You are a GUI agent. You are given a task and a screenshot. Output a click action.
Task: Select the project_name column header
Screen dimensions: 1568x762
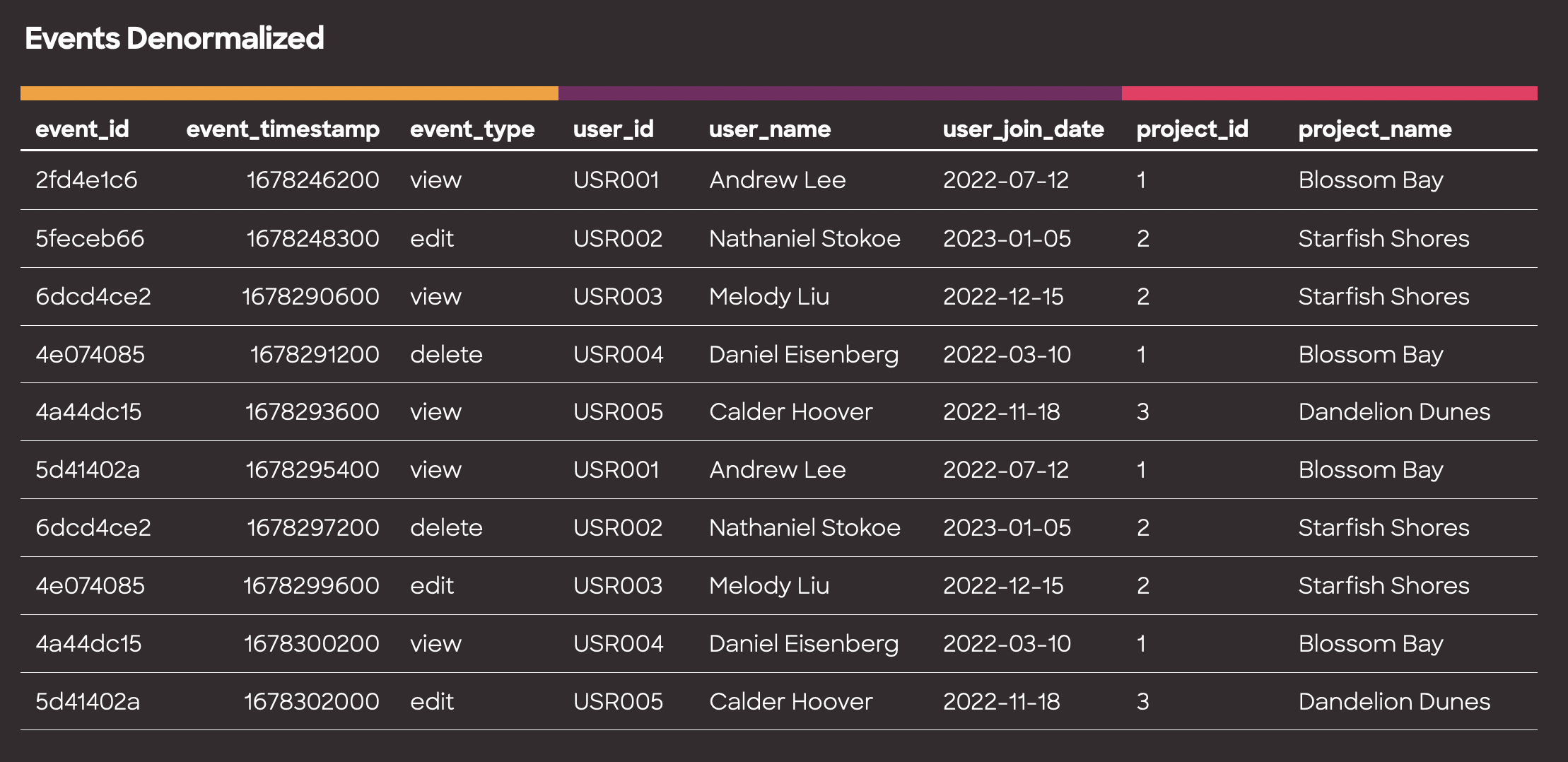pyautogui.click(x=1375, y=129)
